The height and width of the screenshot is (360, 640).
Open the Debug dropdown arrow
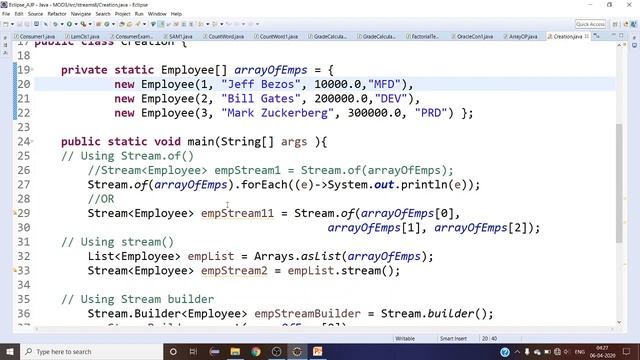point(62,24)
